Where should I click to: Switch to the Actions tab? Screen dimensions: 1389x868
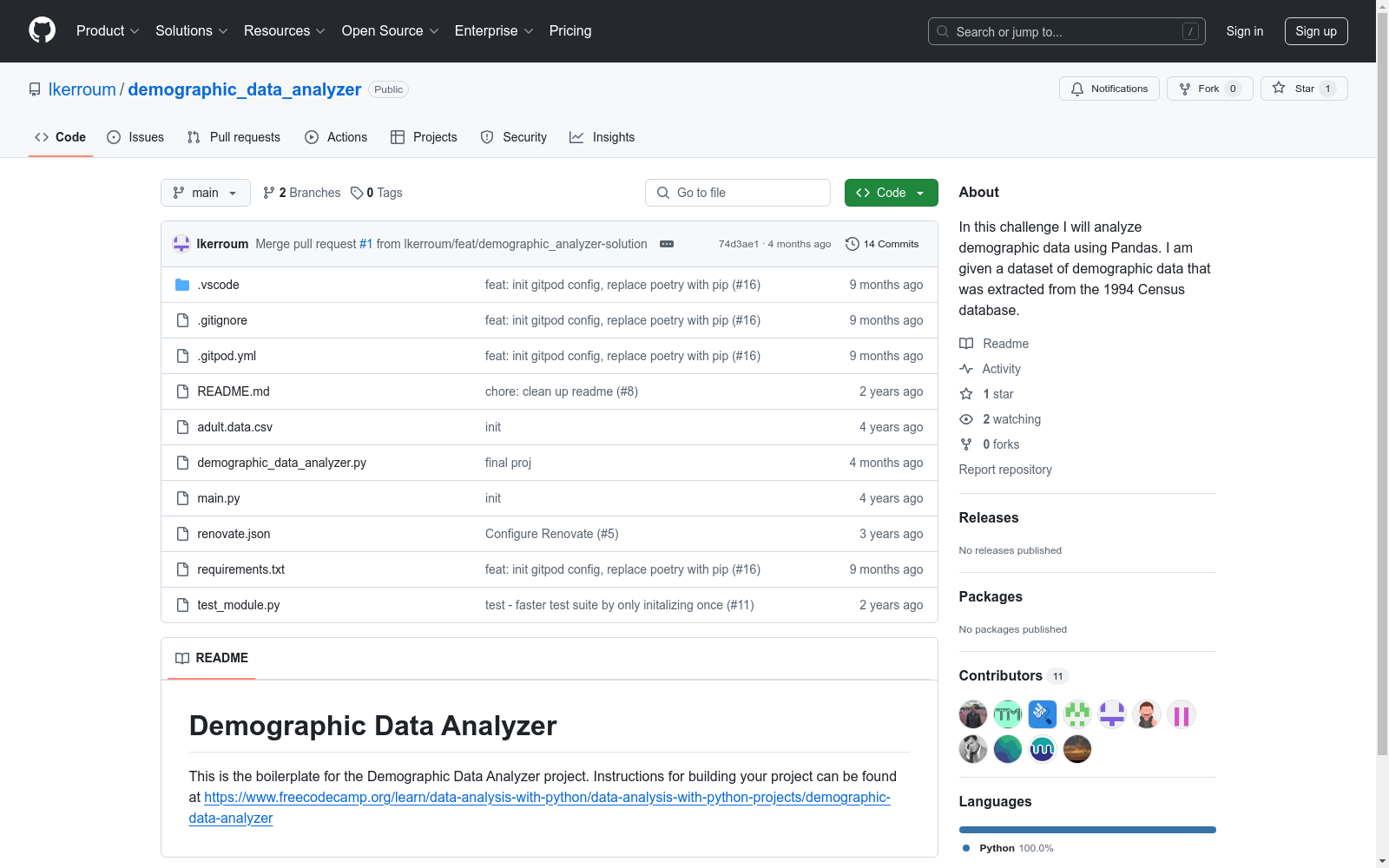[x=336, y=137]
